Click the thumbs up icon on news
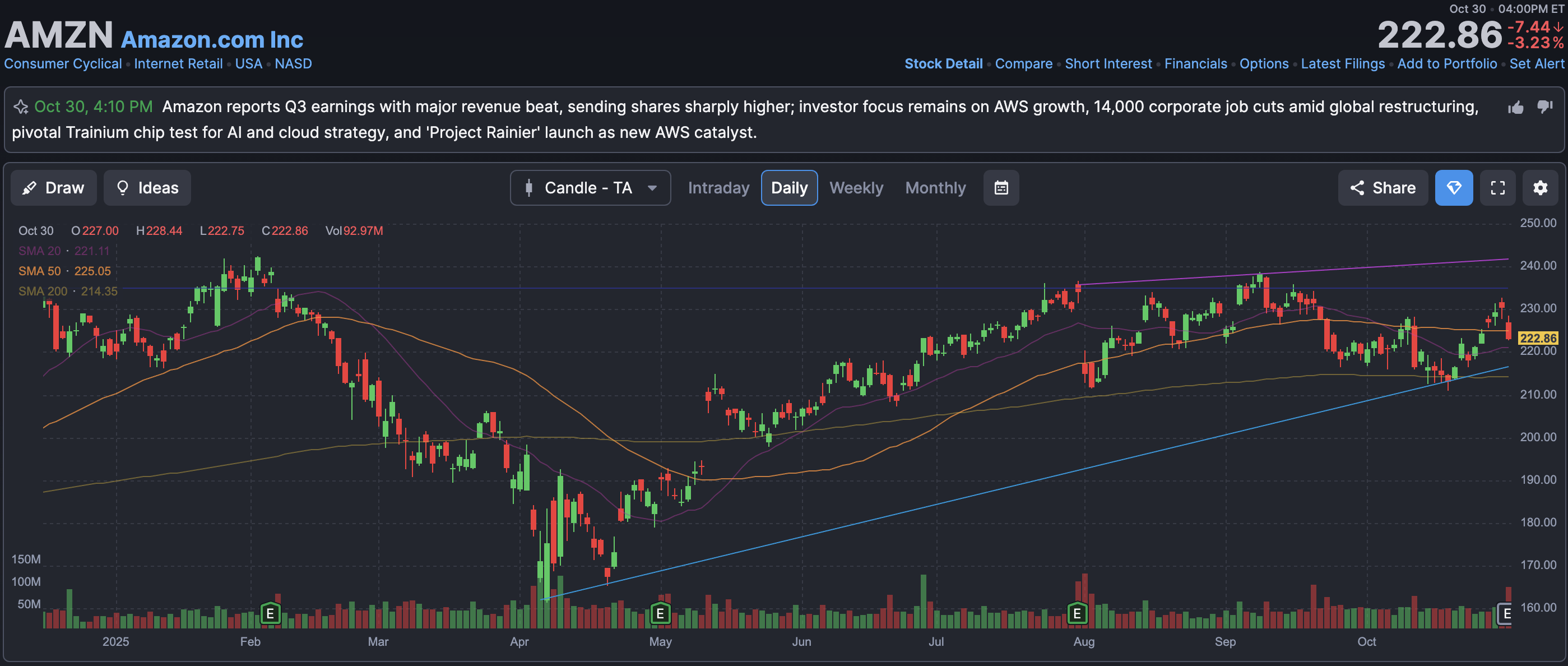The image size is (1568, 666). click(1516, 108)
